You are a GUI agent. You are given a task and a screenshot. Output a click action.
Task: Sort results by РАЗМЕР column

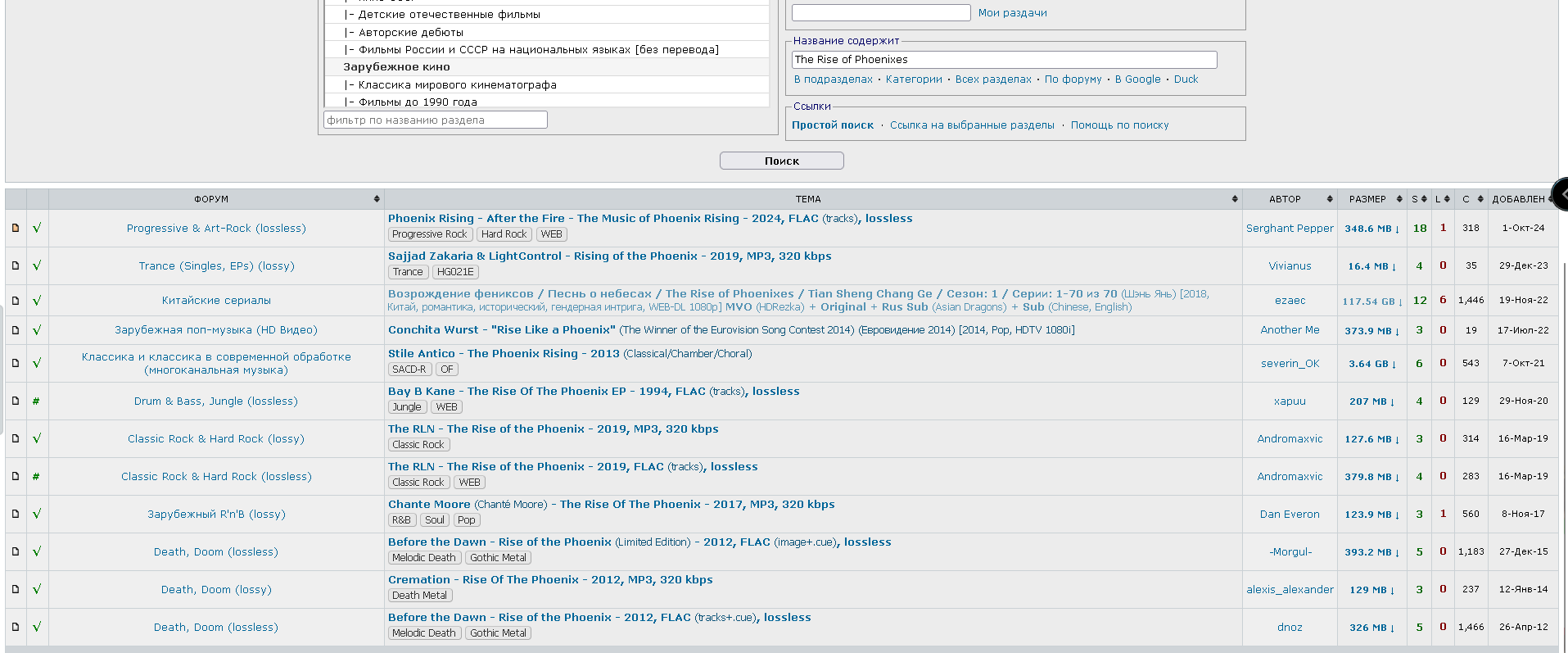point(1371,199)
